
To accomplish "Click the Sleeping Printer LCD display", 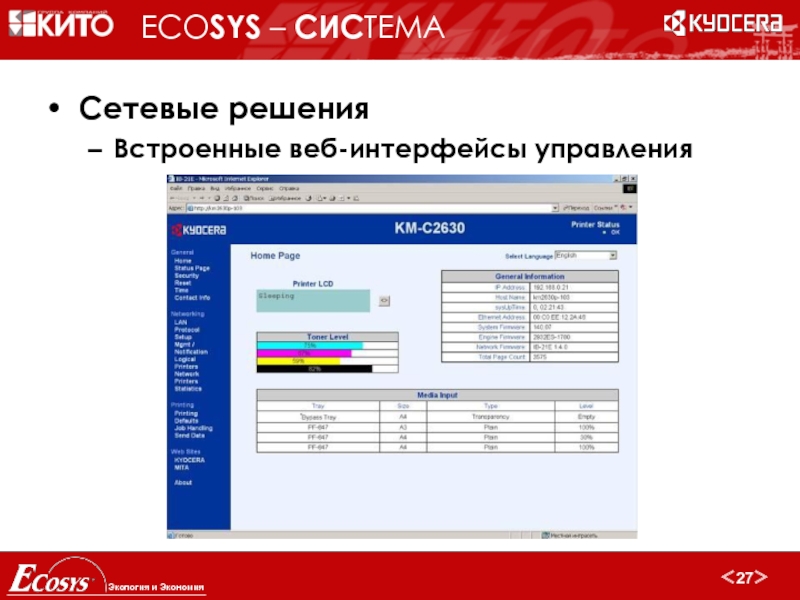I will [x=313, y=301].
